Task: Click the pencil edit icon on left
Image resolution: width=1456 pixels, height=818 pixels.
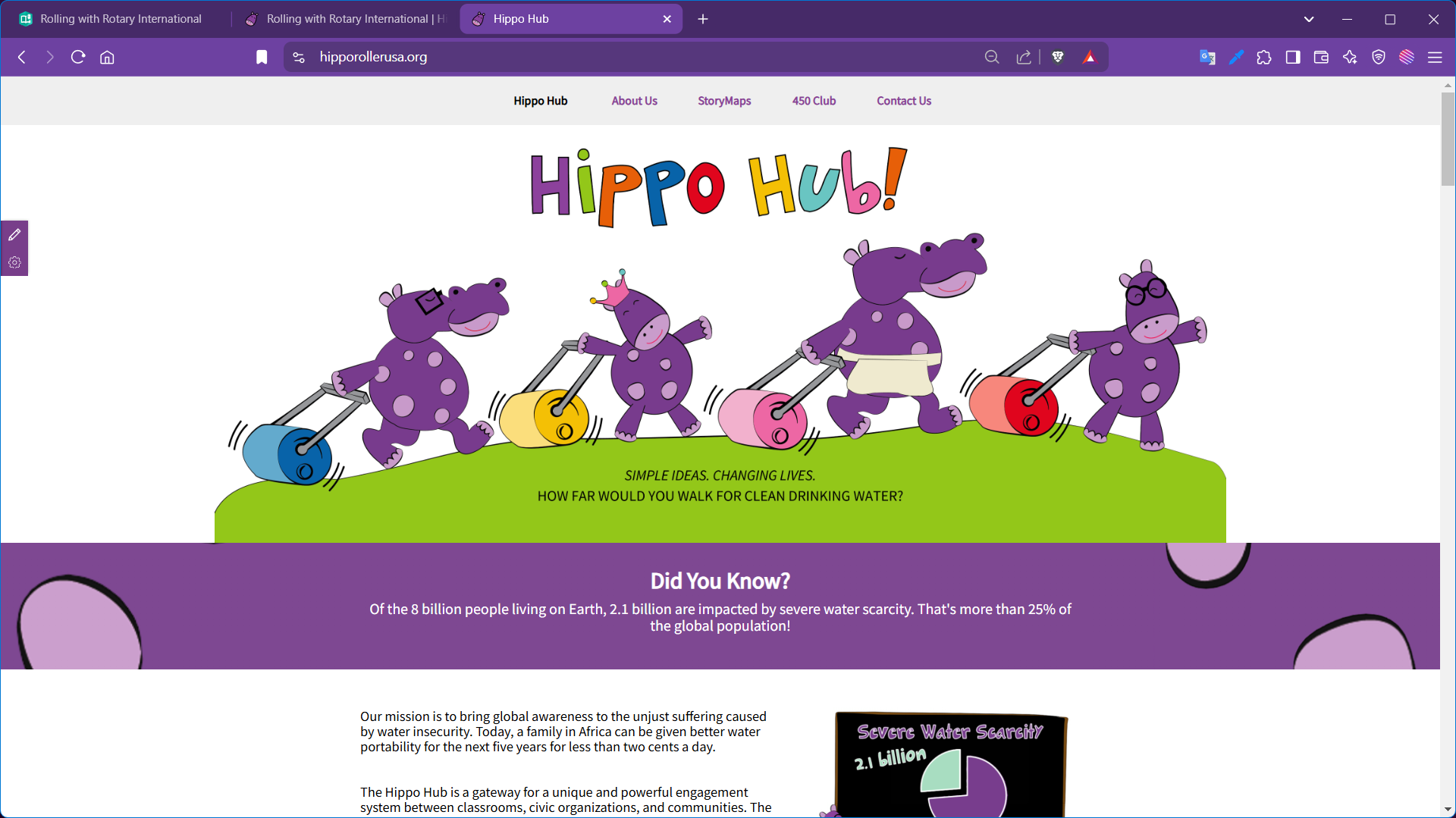Action: (14, 235)
